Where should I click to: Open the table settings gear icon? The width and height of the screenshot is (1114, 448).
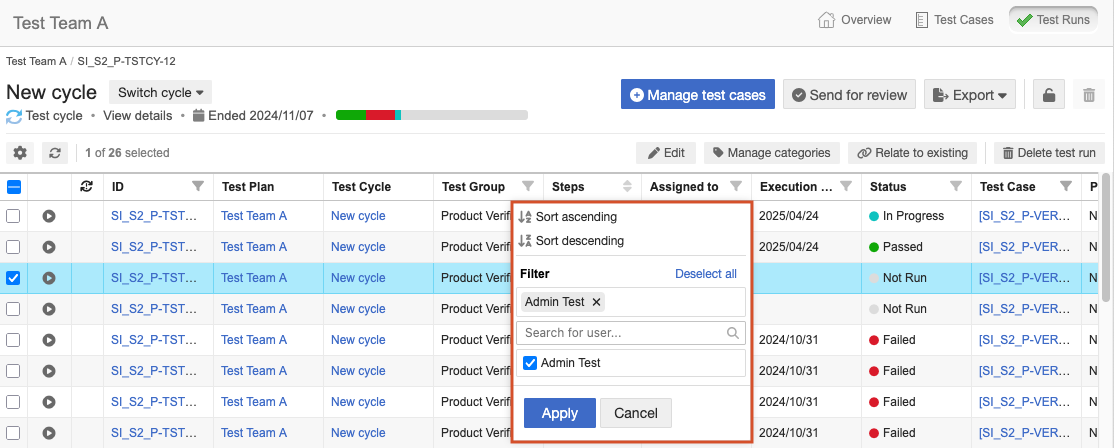tap(20, 153)
